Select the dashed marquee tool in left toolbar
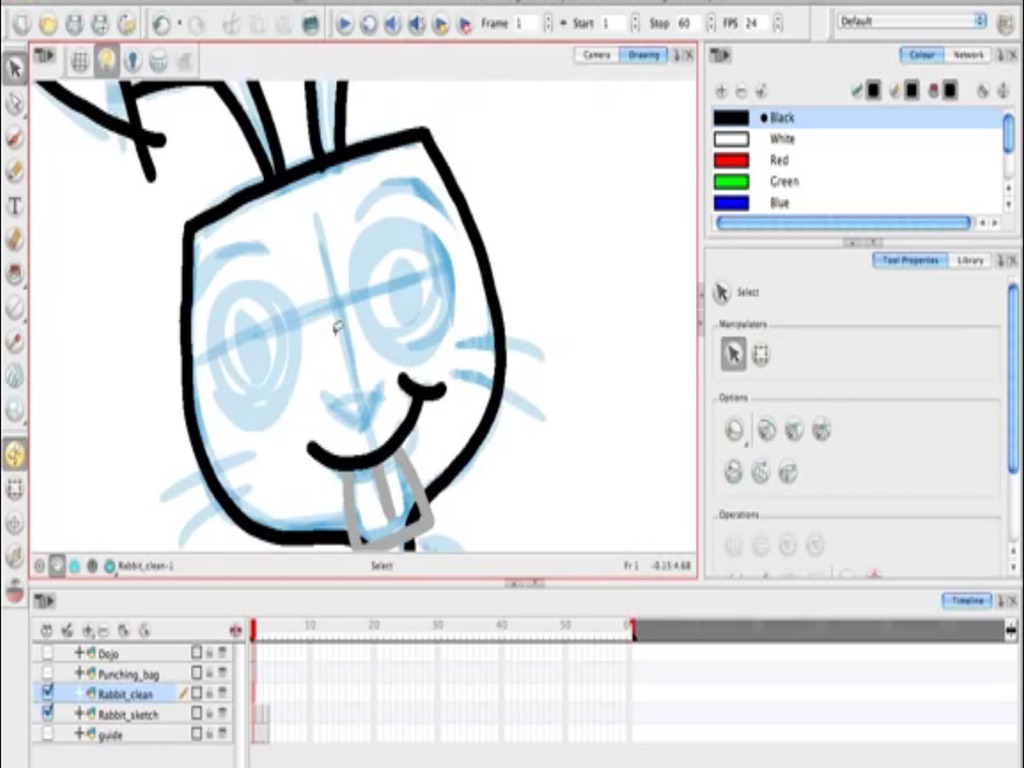Image resolution: width=1024 pixels, height=768 pixels. click(x=14, y=488)
